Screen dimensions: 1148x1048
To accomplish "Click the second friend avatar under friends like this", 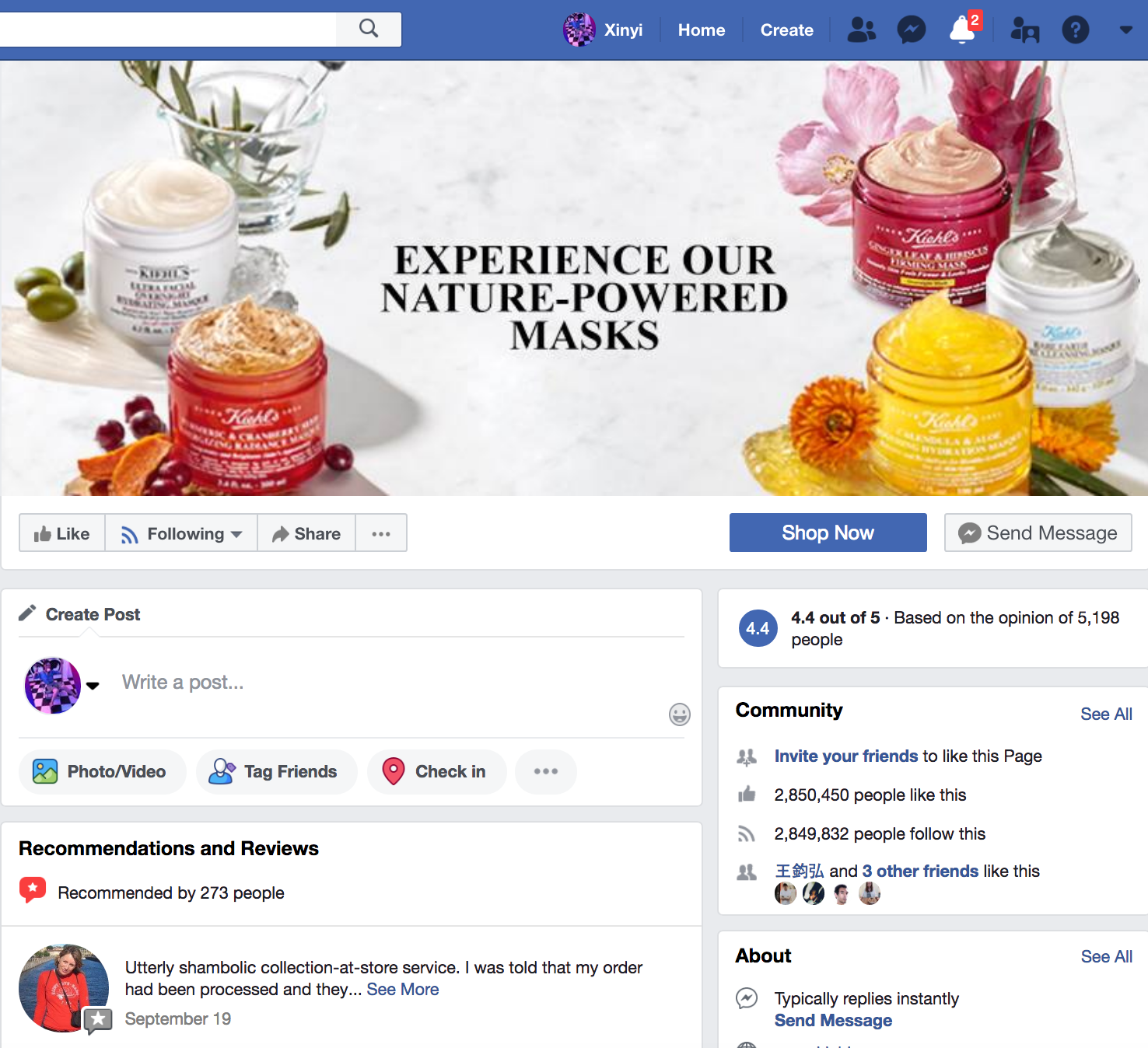I will [814, 894].
